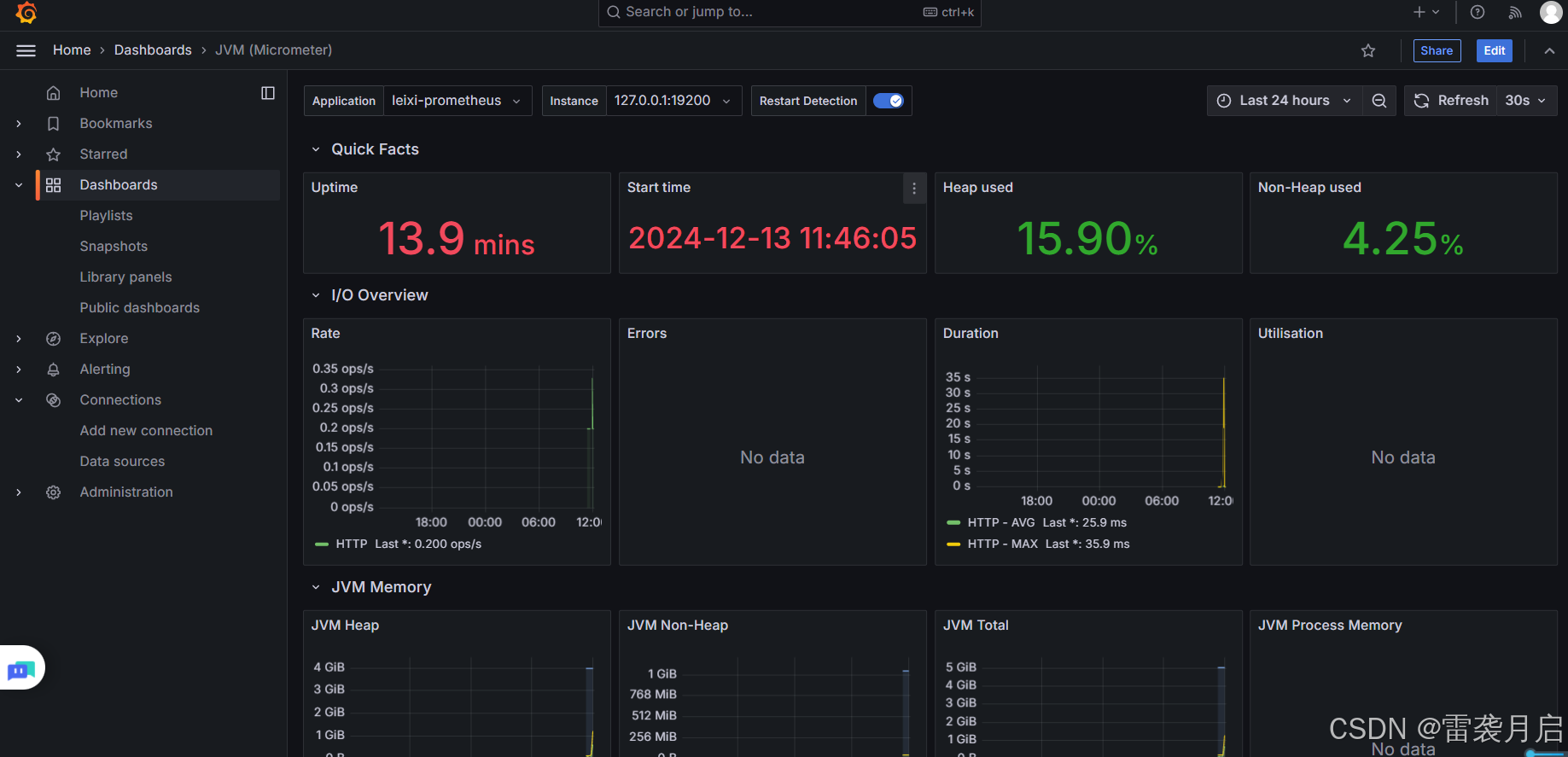Click JVM (Micrometer) breadcrumb title
The image size is (1568, 757).
pos(273,50)
